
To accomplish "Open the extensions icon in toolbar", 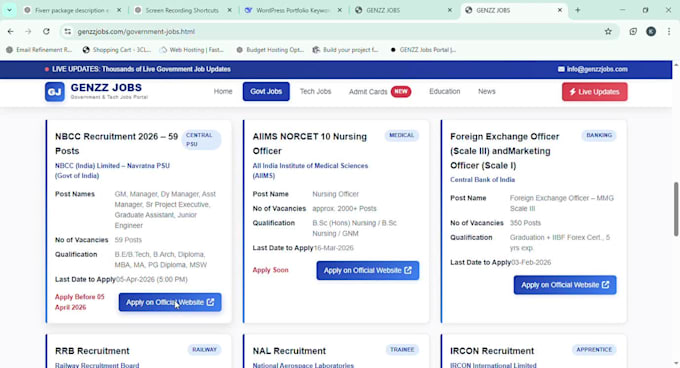I will [633, 32].
